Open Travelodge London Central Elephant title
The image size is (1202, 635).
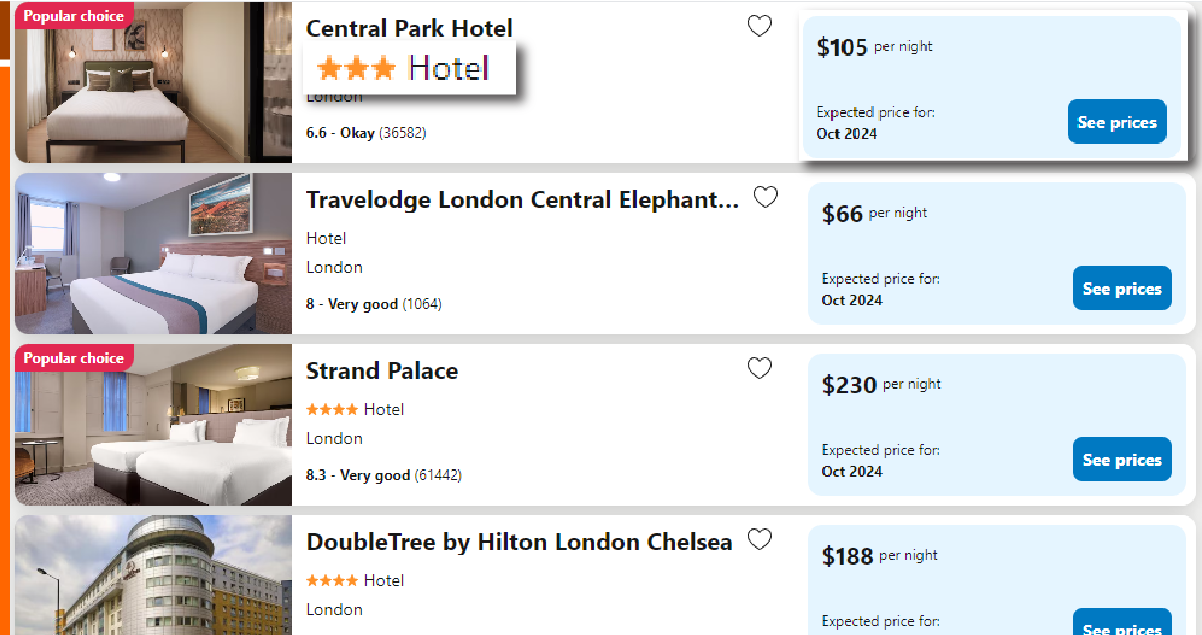pyautogui.click(x=522, y=200)
